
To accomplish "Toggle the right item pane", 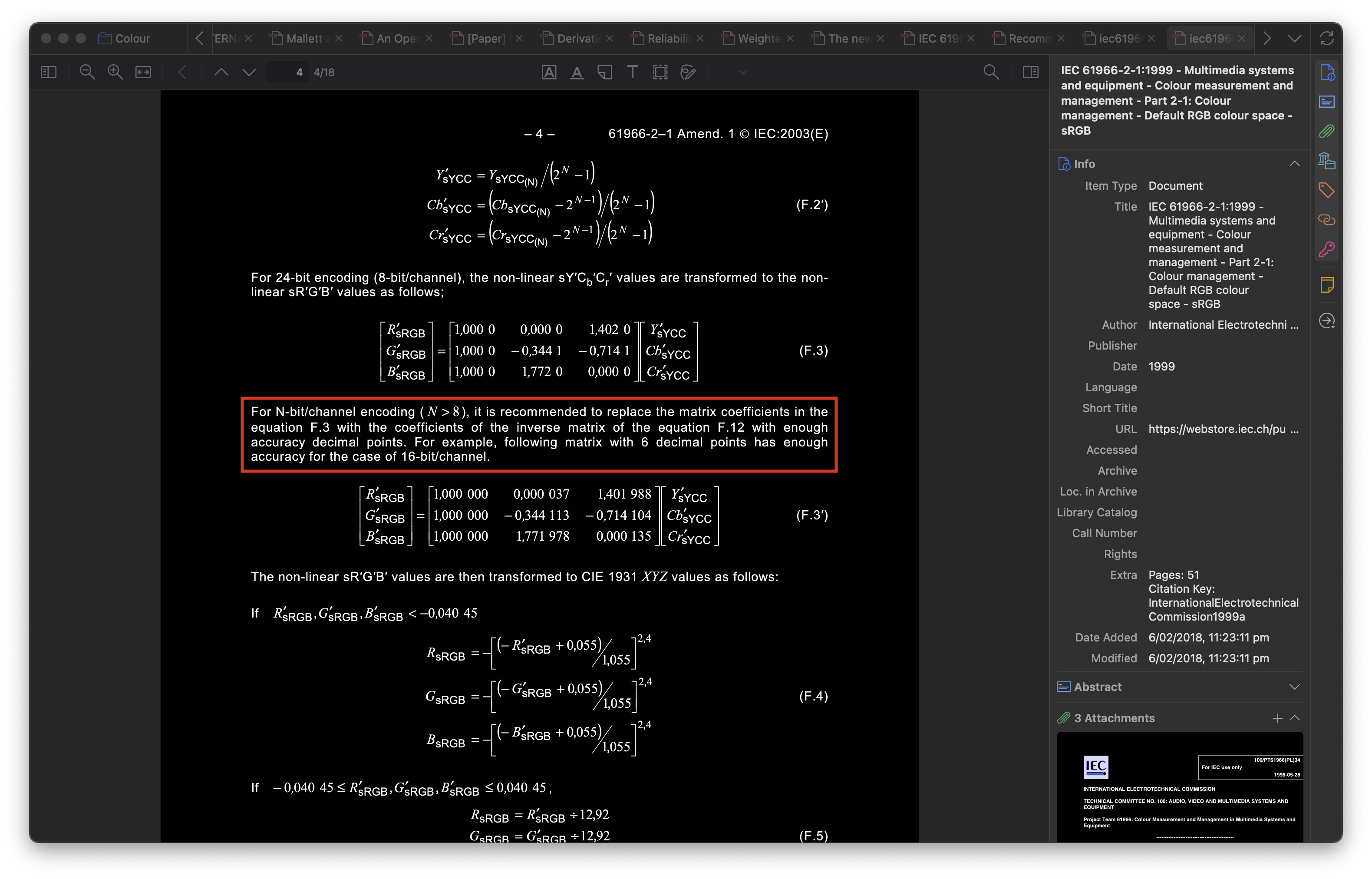I will 1030,72.
